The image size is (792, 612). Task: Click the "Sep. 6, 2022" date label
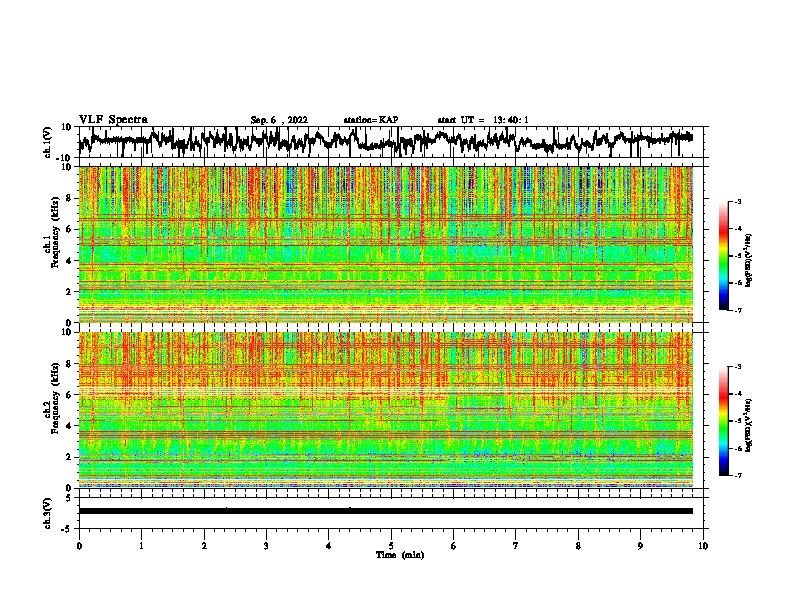pyautogui.click(x=279, y=120)
